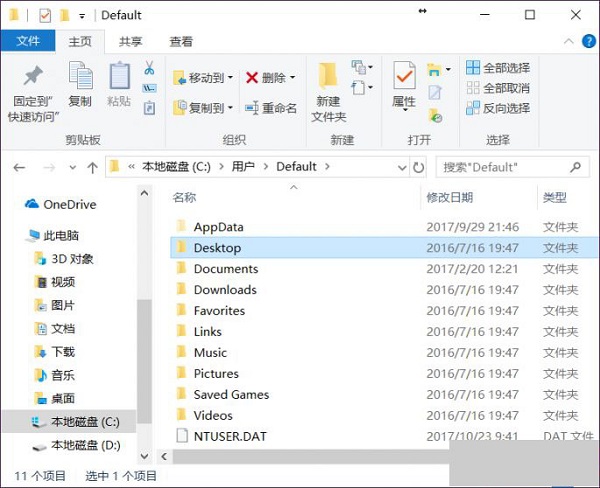The width and height of the screenshot is (600, 488).
Task: Open 视频 in the sidebar
Action: point(55,282)
